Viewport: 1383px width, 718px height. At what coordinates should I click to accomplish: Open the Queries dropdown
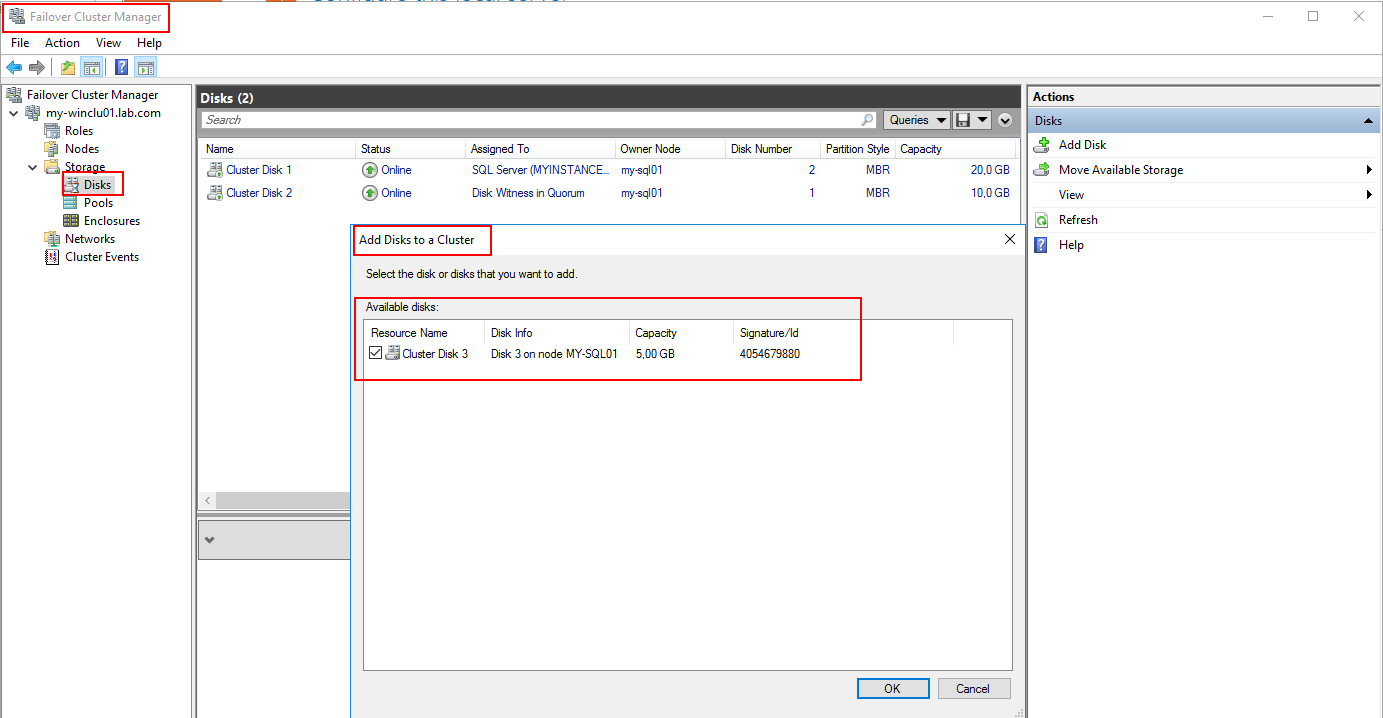tap(917, 120)
